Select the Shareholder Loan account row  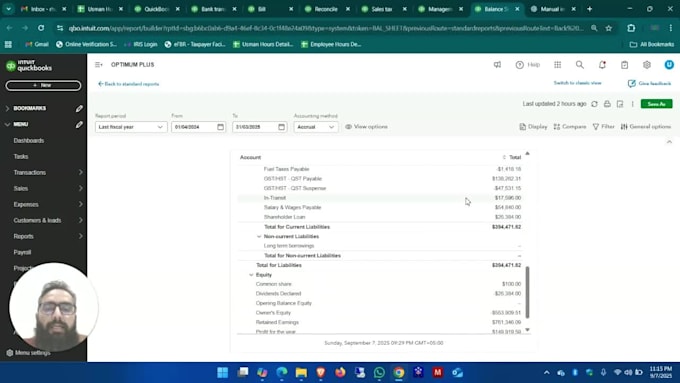tap(379, 217)
